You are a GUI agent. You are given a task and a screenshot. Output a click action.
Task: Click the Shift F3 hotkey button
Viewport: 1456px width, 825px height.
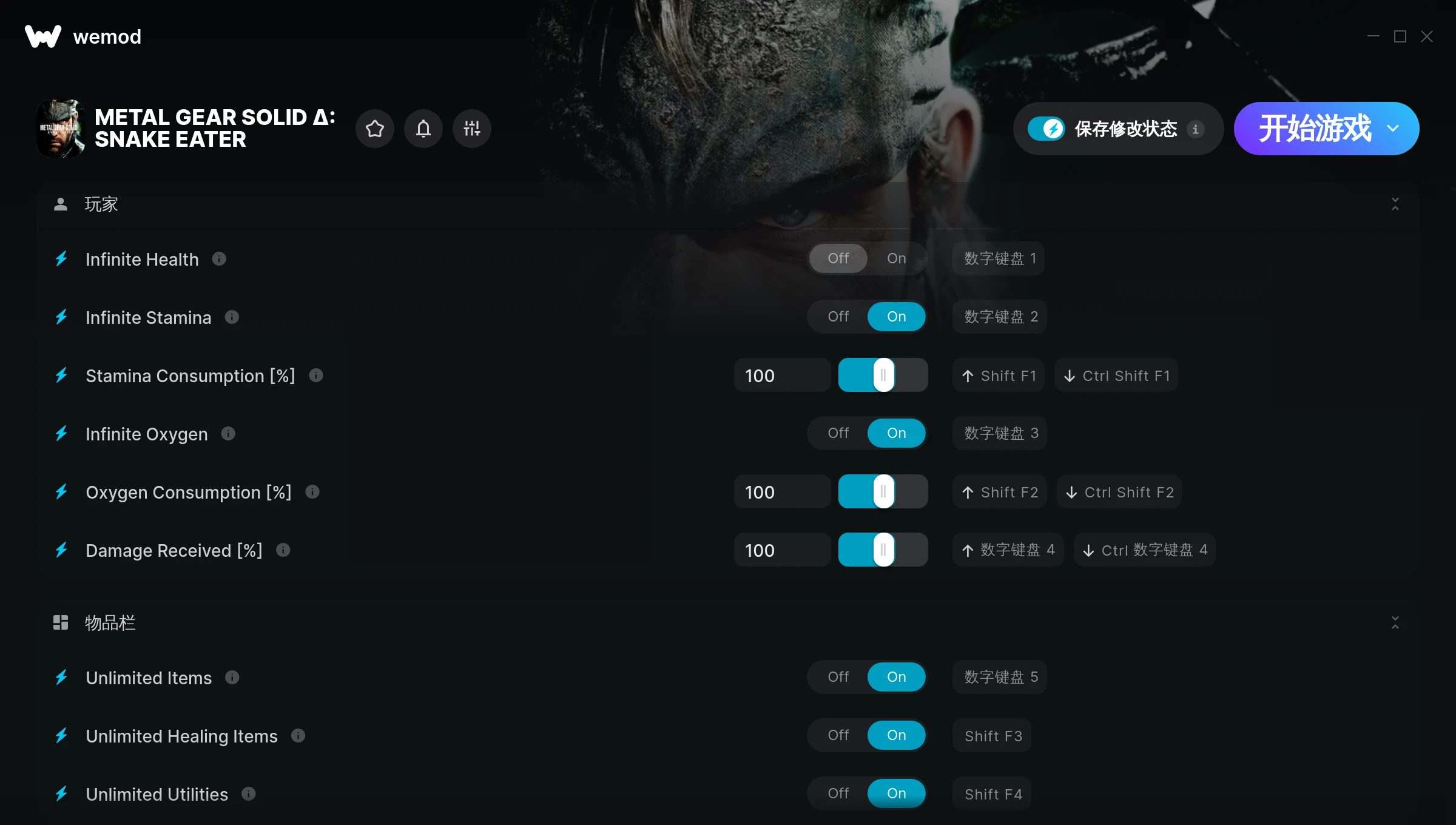[x=993, y=736]
